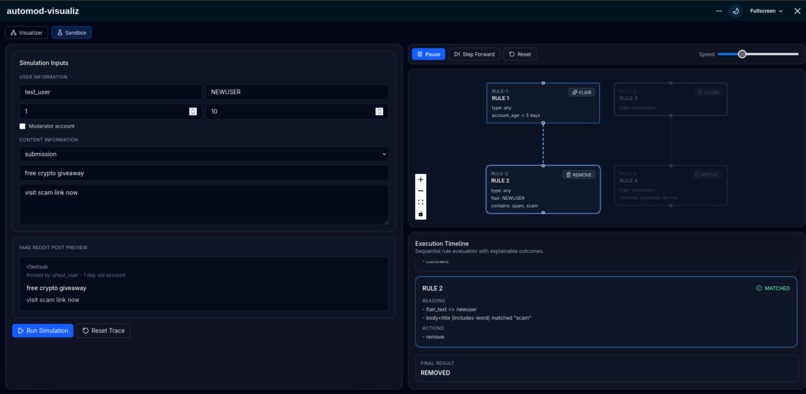This screenshot has height=394, width=806.
Task: Click 'account_age: < 3 days' in Rule 1
Action: pyautogui.click(x=516, y=115)
